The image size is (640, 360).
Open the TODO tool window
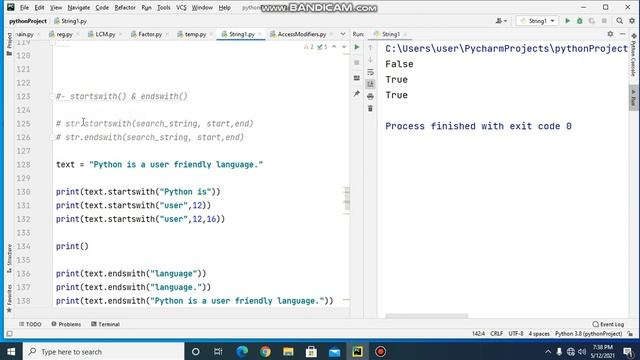click(30, 324)
